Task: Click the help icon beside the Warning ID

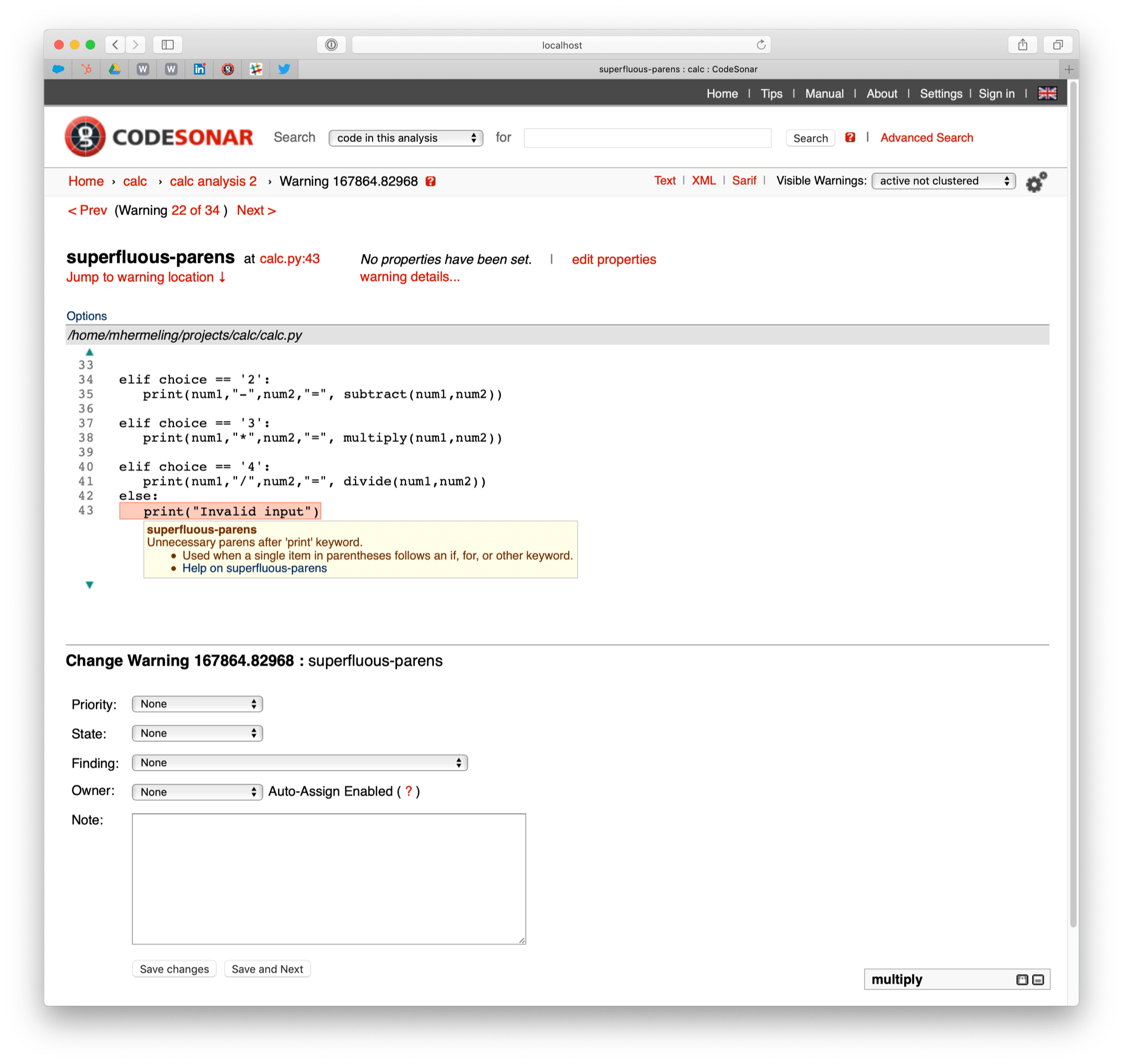Action: coord(431,182)
